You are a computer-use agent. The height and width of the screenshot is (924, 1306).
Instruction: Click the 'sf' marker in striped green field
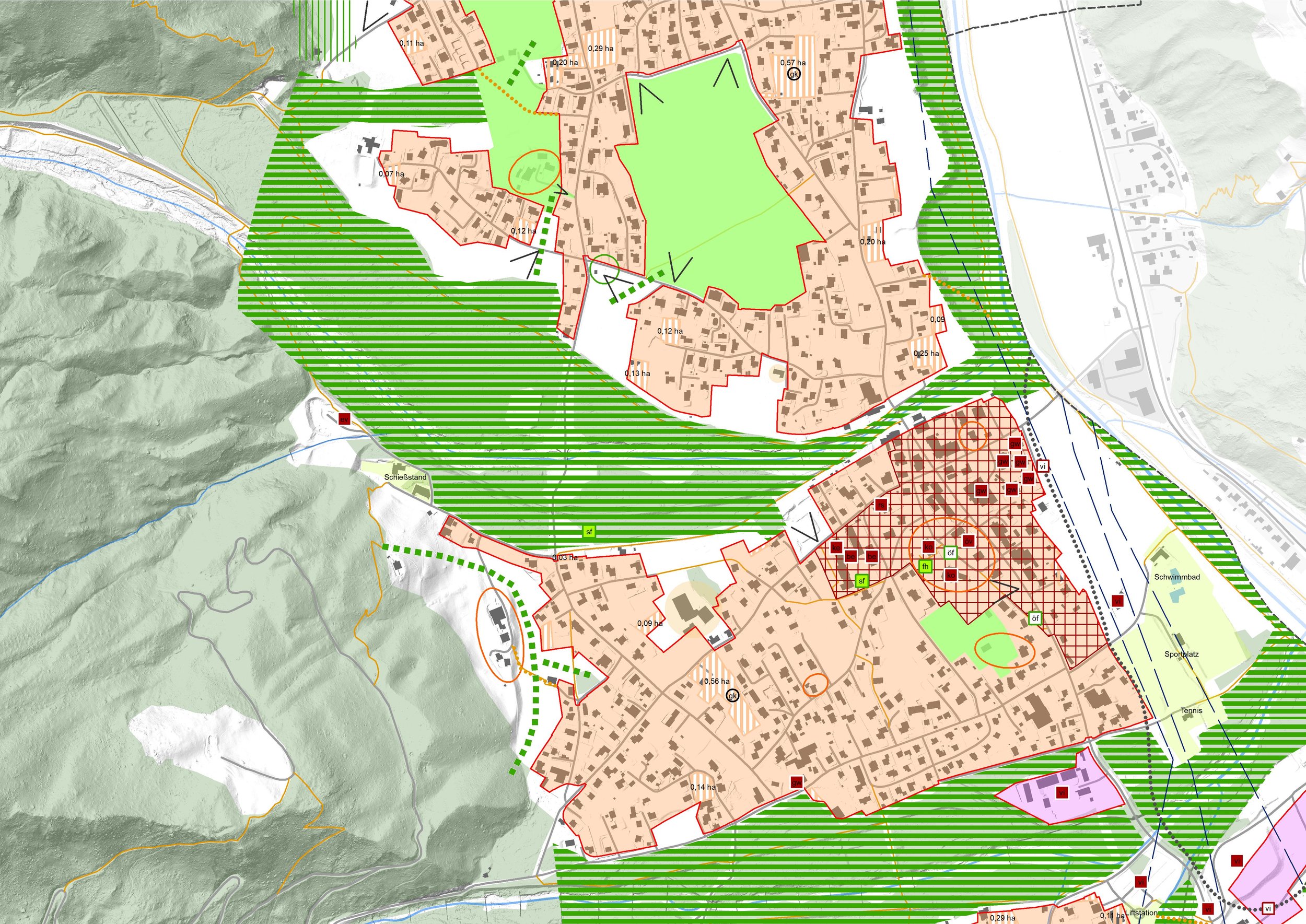click(589, 532)
